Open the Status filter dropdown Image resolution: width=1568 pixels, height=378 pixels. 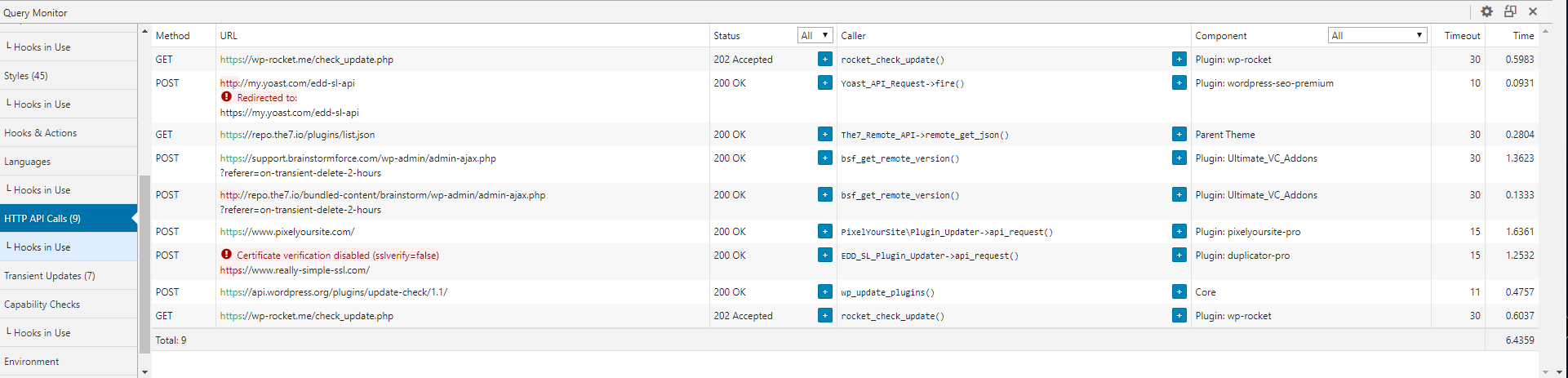(x=815, y=35)
